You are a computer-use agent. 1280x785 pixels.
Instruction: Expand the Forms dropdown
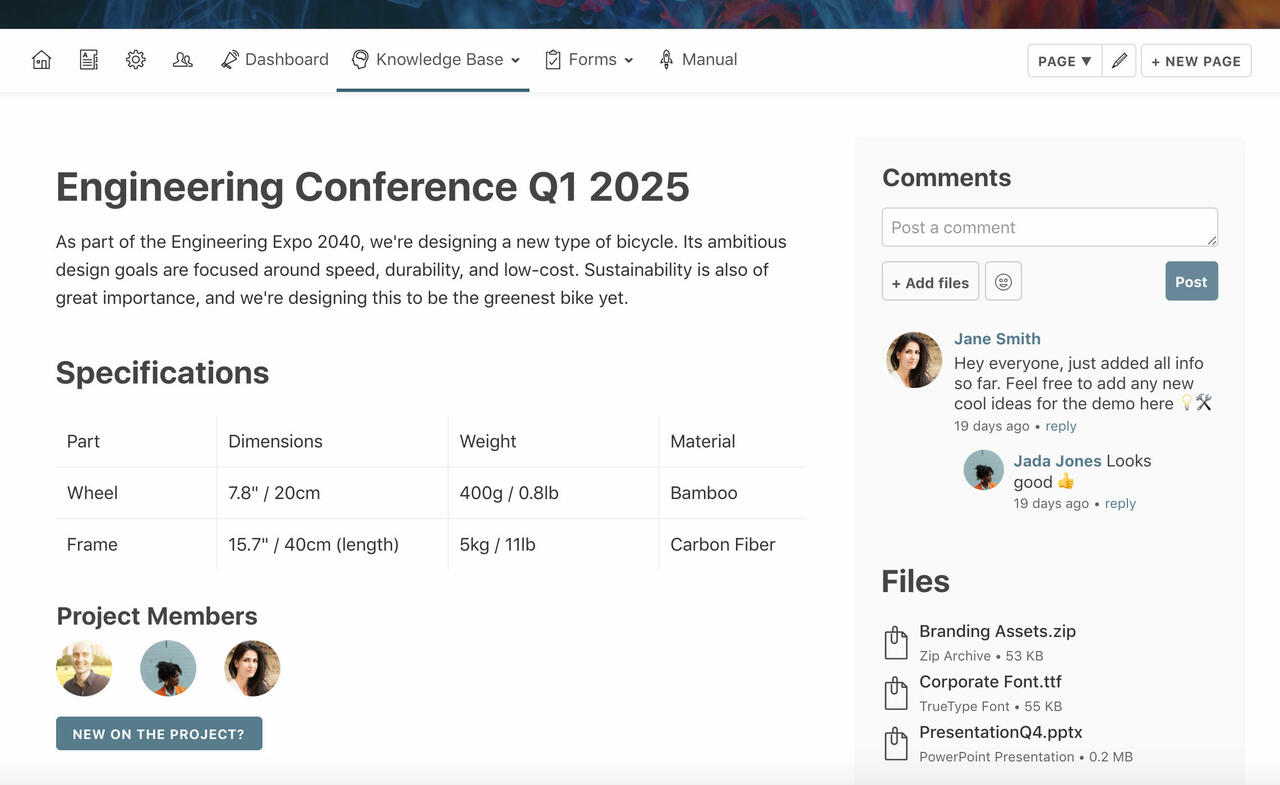tap(589, 60)
